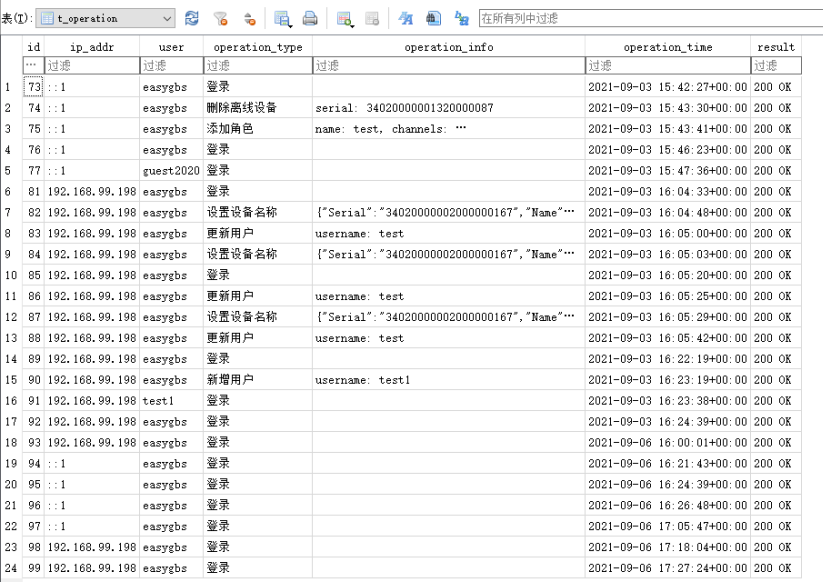This screenshot has width=823, height=582.
Task: Select the id cell containing 87
Action: (x=34, y=317)
